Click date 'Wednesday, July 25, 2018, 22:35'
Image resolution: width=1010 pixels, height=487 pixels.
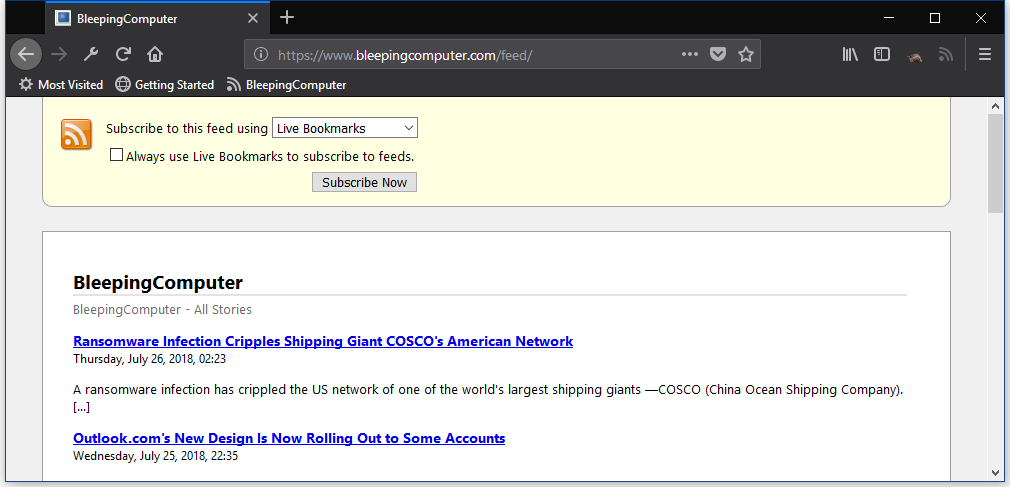point(156,457)
